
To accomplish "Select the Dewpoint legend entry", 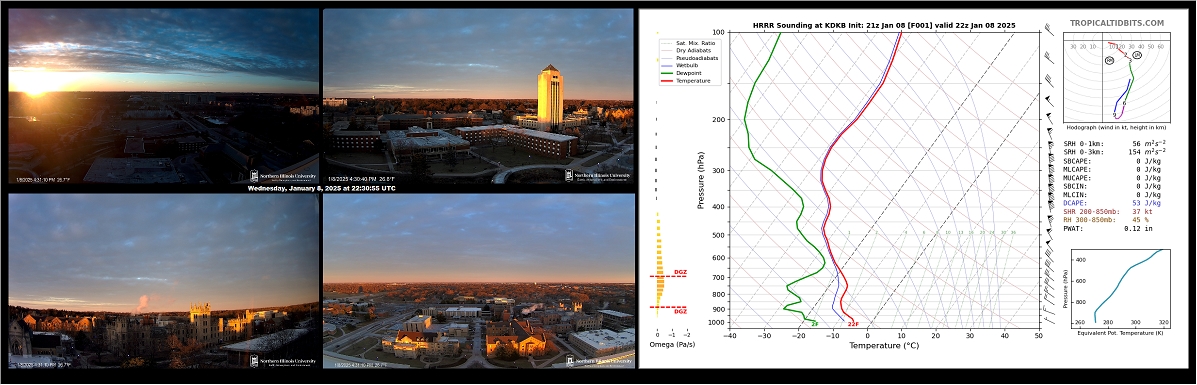I will point(682,73).
